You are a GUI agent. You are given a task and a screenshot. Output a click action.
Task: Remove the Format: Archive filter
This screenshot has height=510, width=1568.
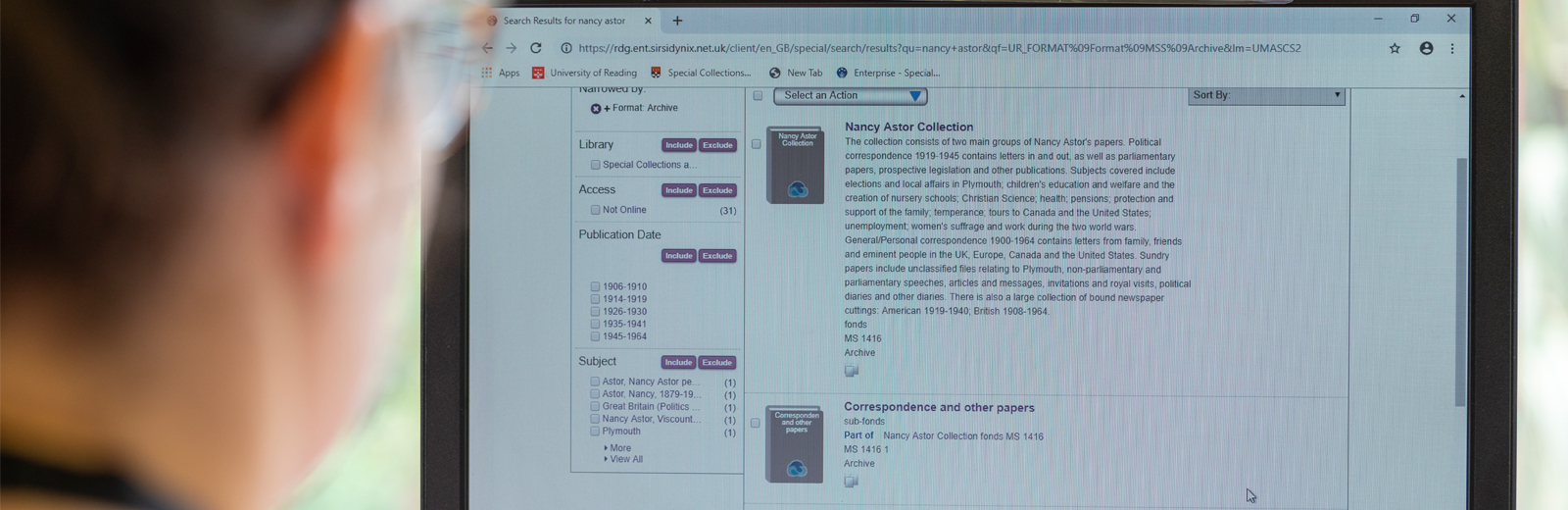(596, 109)
